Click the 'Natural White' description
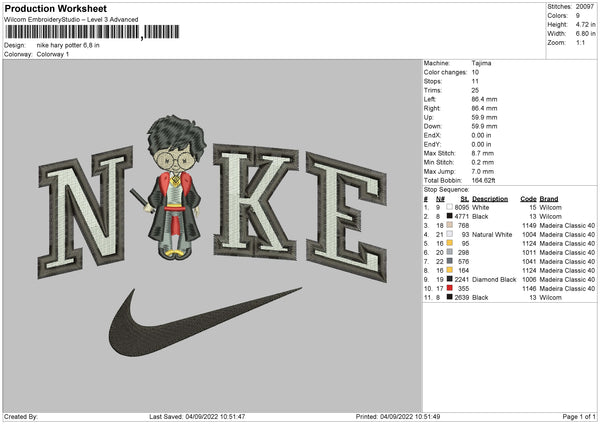 coord(492,235)
